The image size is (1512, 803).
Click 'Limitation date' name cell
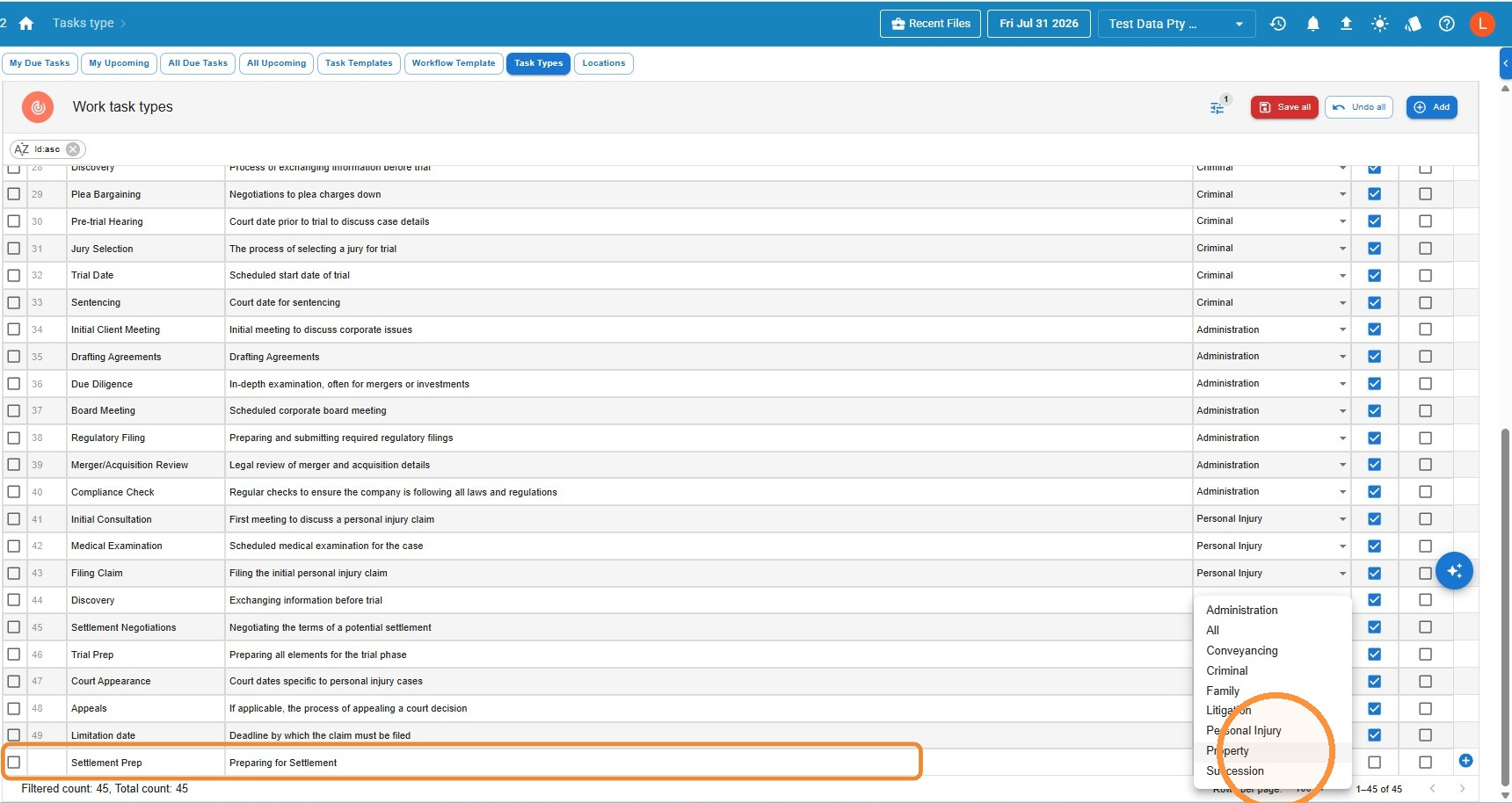tap(145, 735)
